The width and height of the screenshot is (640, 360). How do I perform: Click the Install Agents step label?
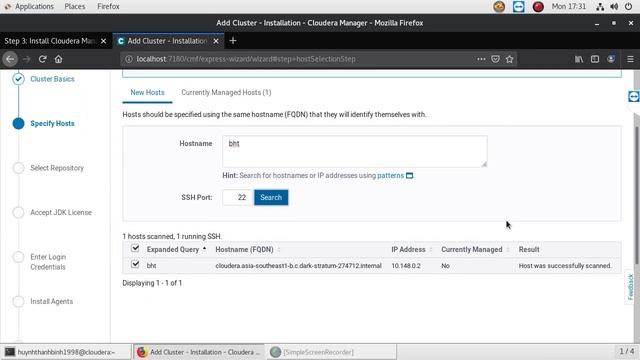pos(51,302)
